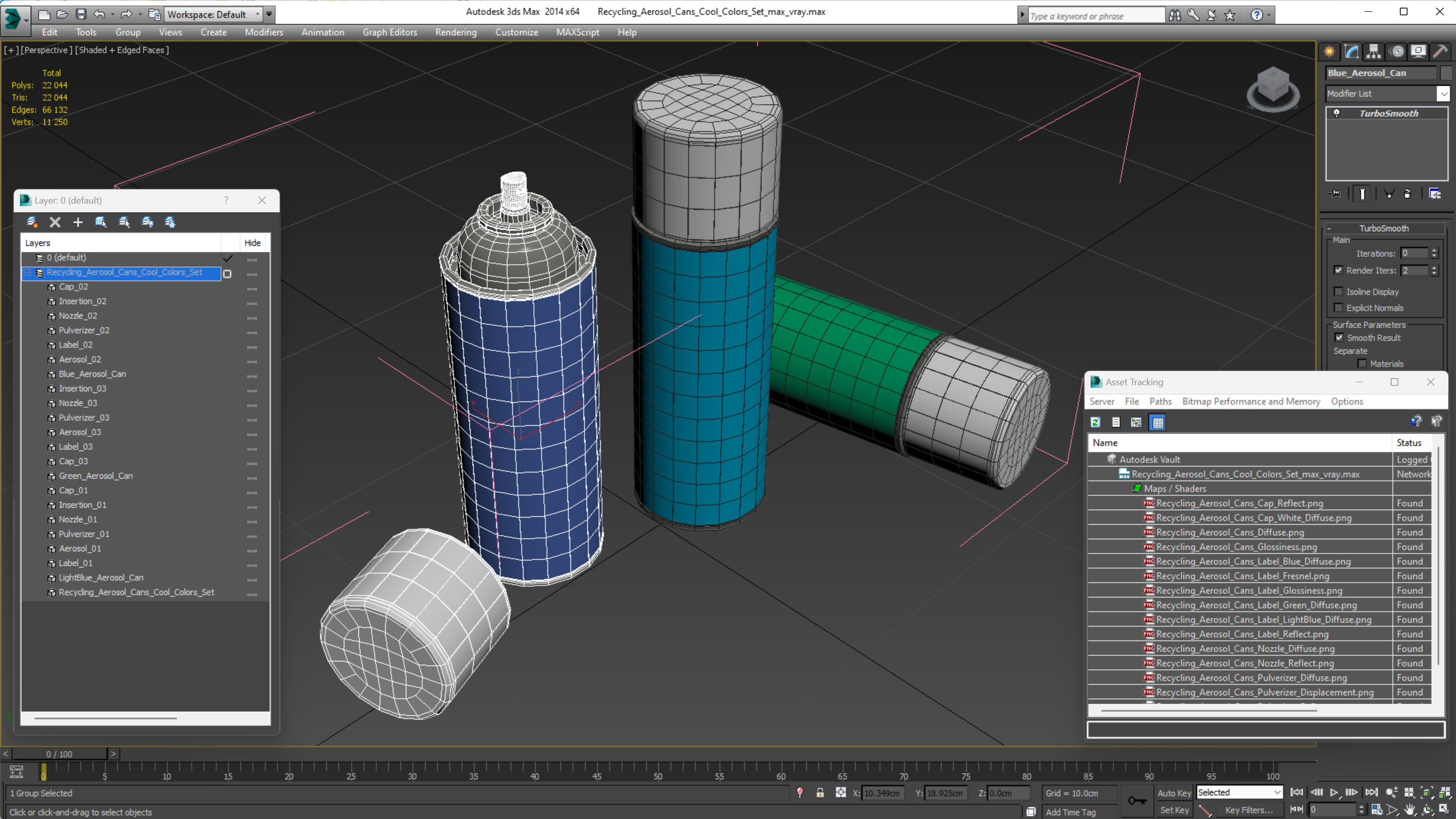The width and height of the screenshot is (1456, 819).
Task: Toggle the Render Iters checkbox
Action: click(1339, 270)
